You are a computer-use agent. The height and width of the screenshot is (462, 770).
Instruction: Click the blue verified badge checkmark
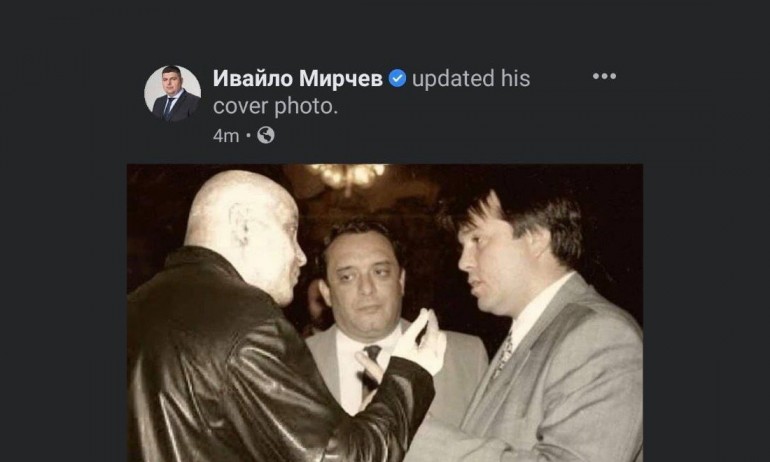click(x=397, y=79)
